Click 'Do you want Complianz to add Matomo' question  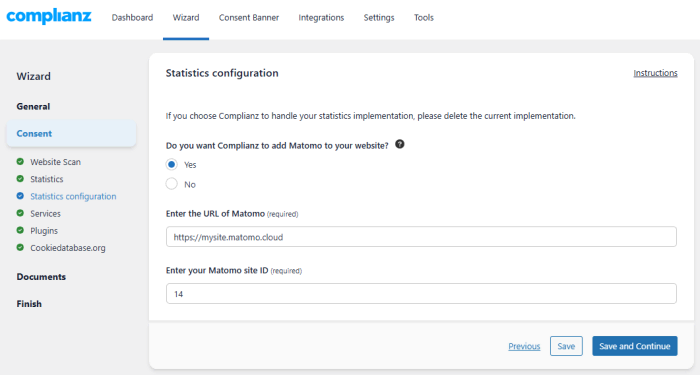(277, 146)
